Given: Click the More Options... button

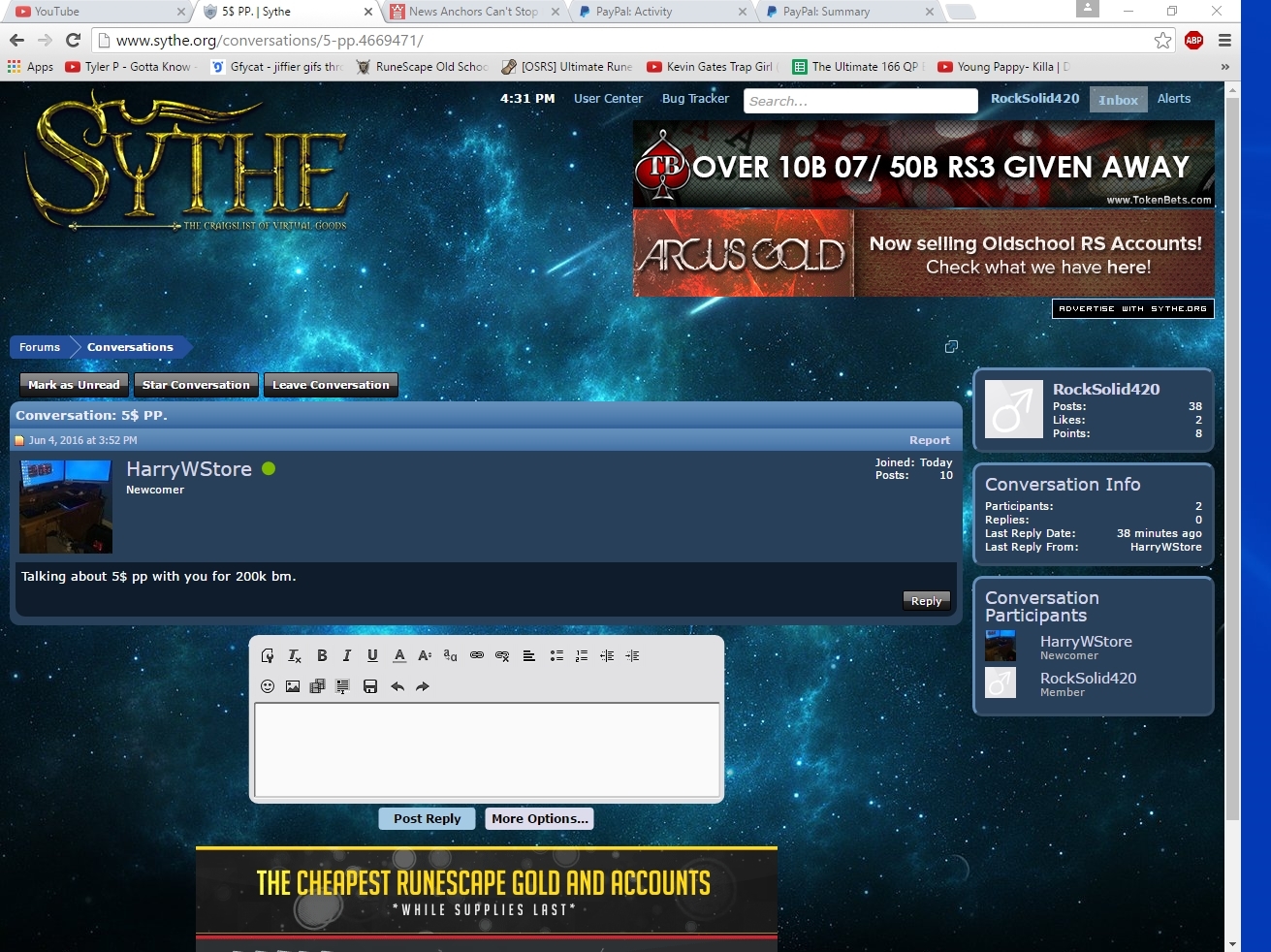Looking at the screenshot, I should [539, 818].
